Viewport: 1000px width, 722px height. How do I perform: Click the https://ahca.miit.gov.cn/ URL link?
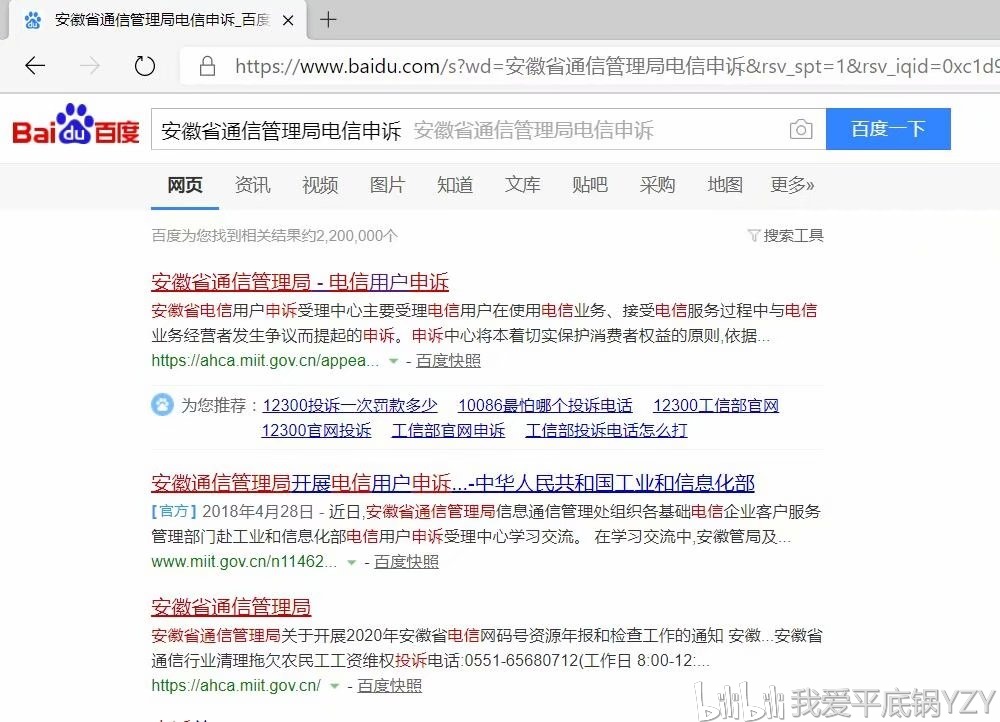click(x=236, y=686)
